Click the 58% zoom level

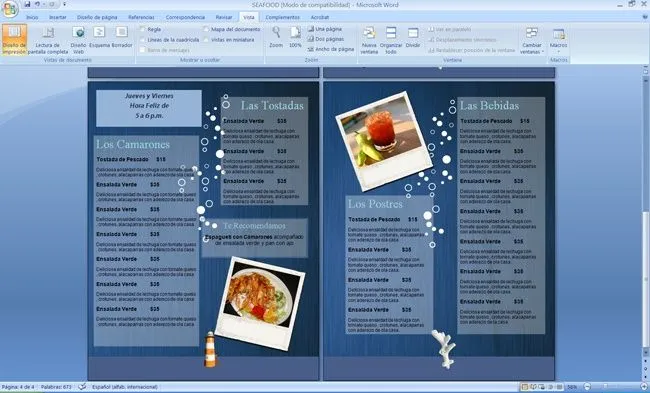click(x=572, y=387)
